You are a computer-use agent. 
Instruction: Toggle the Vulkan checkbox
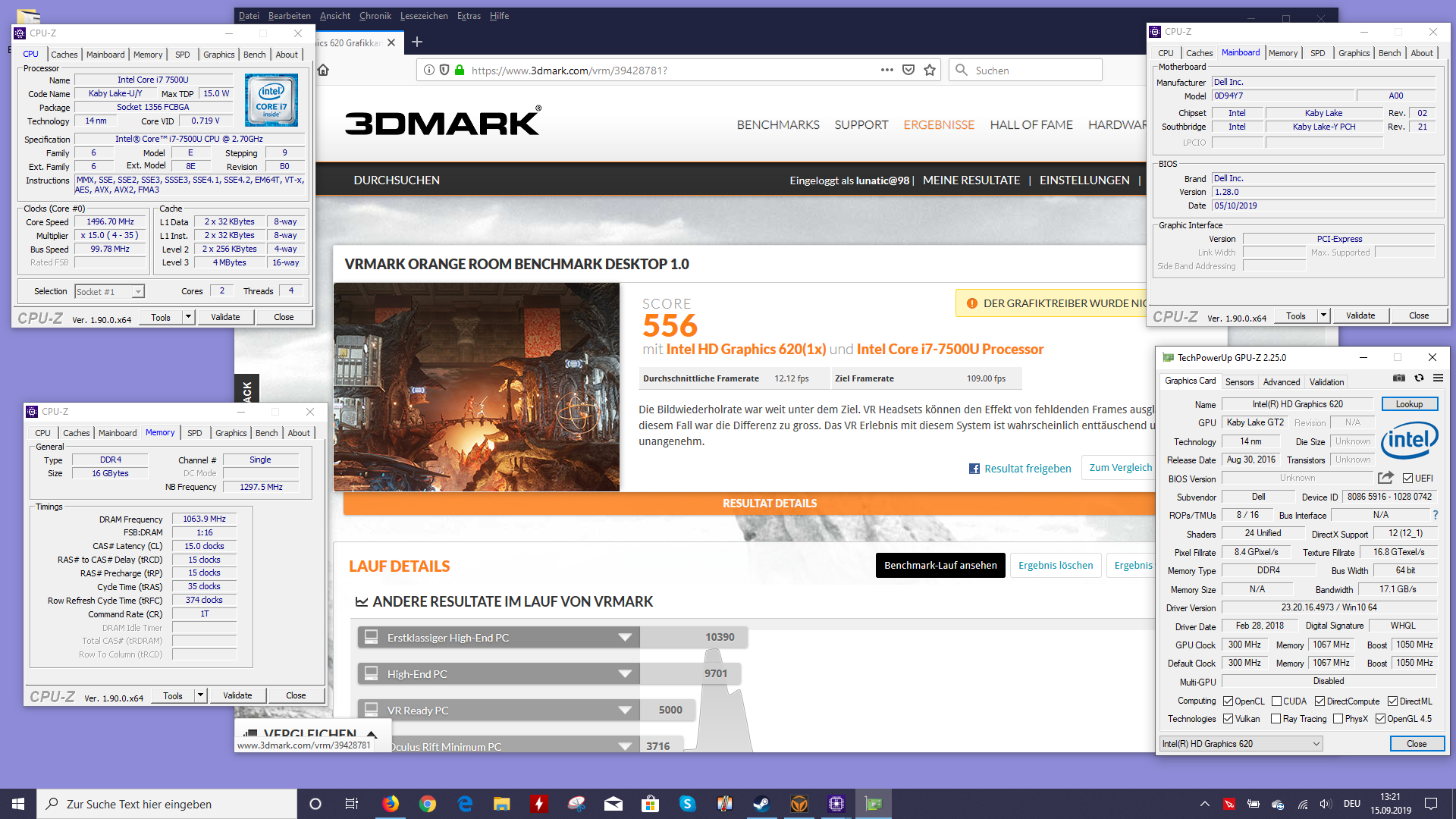pos(1228,719)
